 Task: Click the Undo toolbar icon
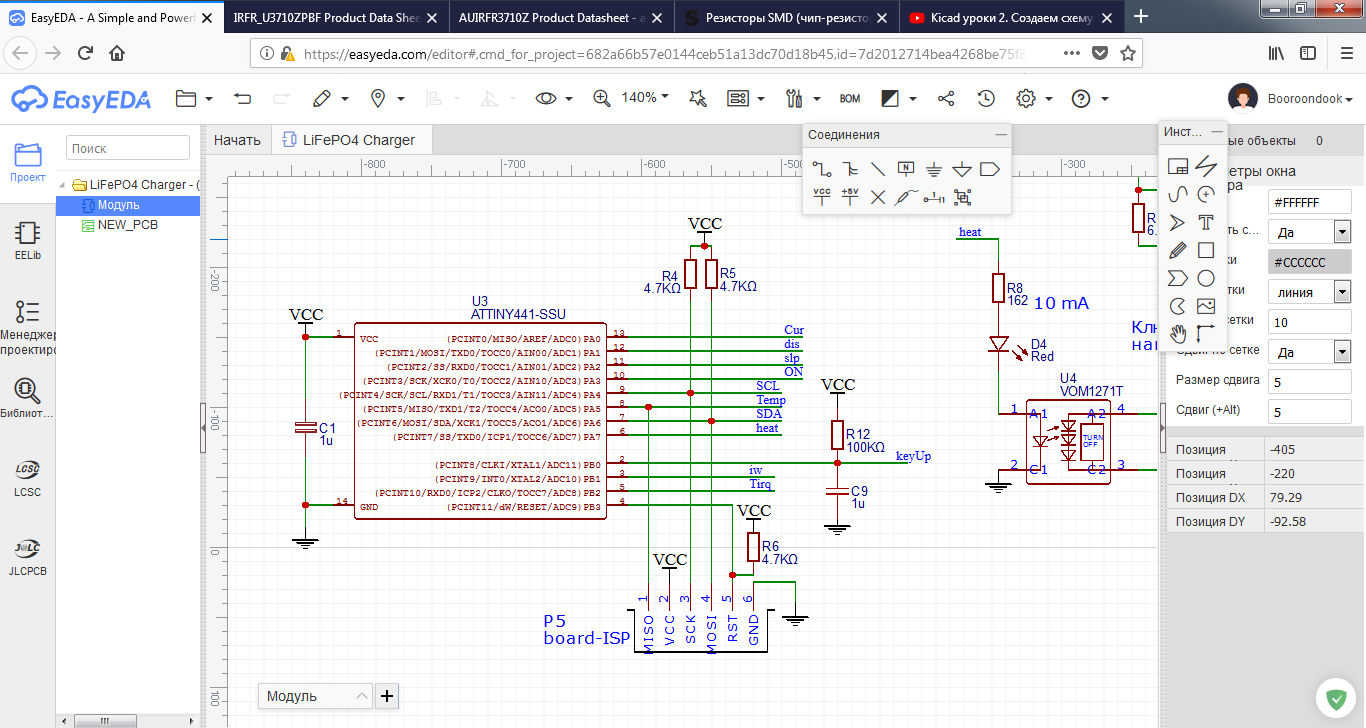pos(242,98)
